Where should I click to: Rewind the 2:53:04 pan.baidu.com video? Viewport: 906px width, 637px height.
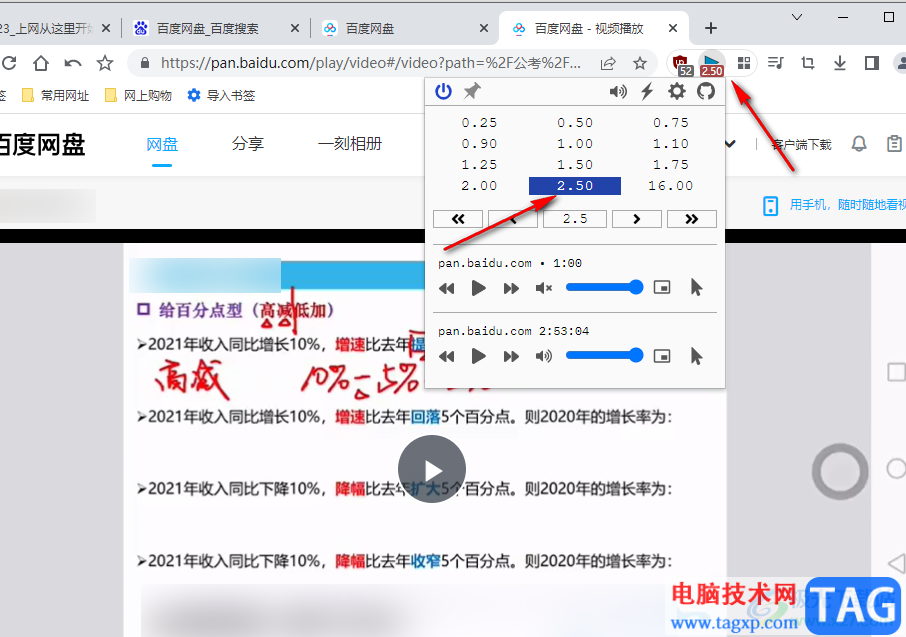[446, 356]
